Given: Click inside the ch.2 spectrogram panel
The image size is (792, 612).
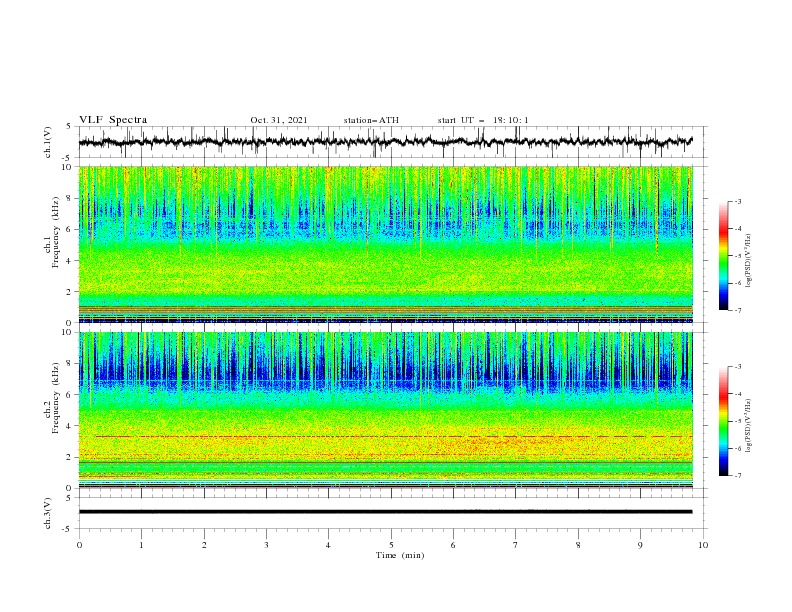Looking at the screenshot, I should click(x=385, y=410).
